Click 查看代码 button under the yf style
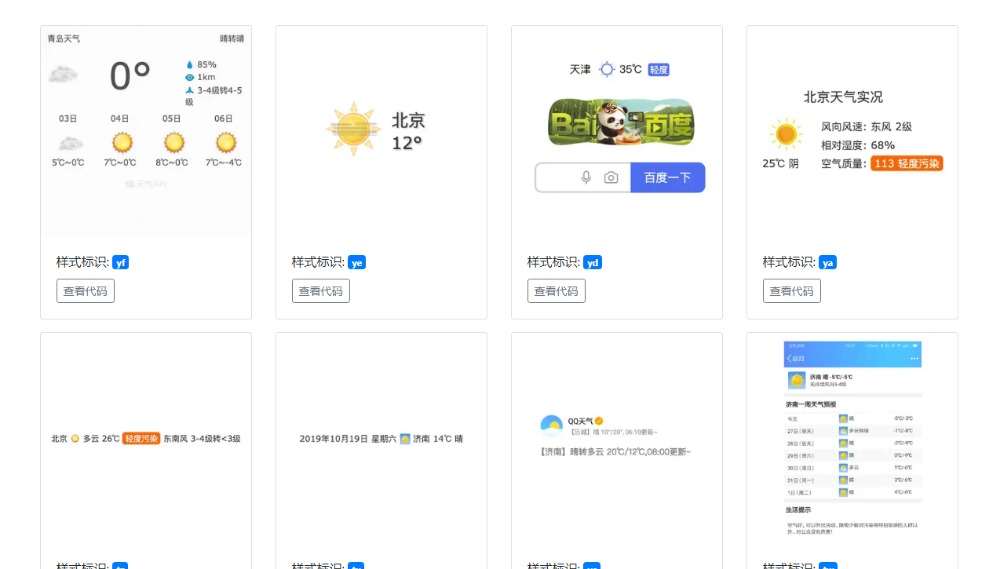Viewport: 1000px width, 569px height. point(85,291)
